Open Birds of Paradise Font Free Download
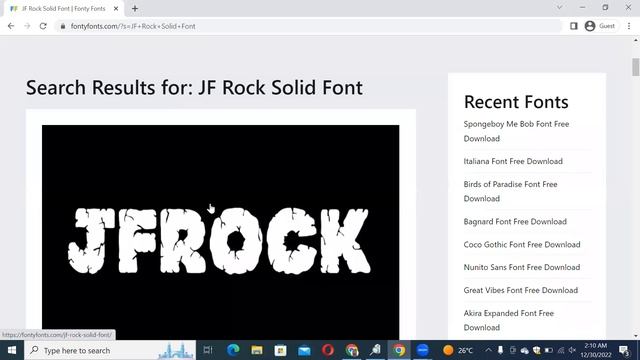This screenshot has height=360, width=640. point(510,191)
